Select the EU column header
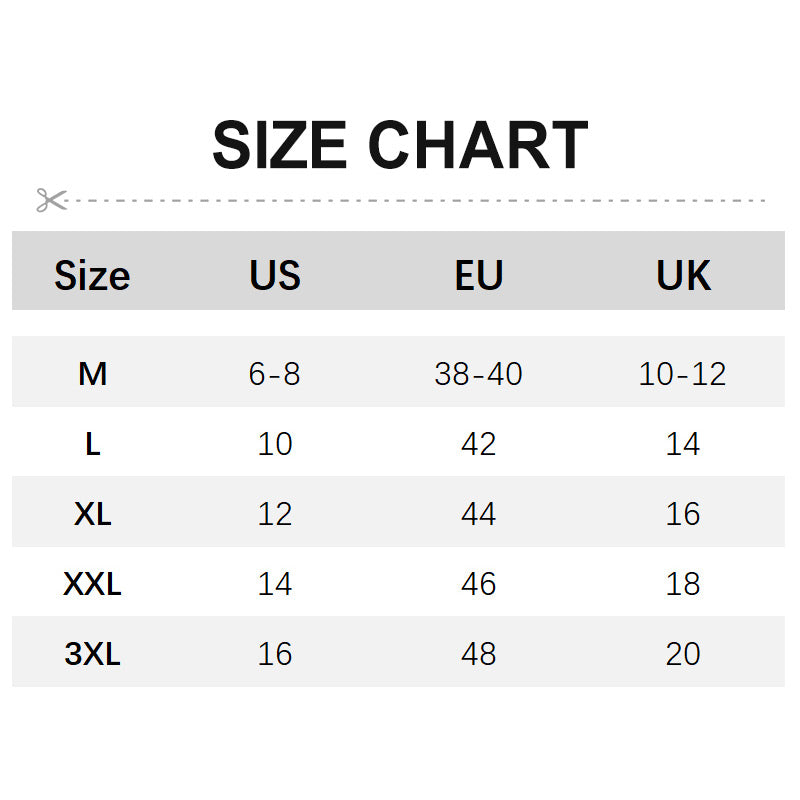Screen dimensions: 800x800 (479, 275)
